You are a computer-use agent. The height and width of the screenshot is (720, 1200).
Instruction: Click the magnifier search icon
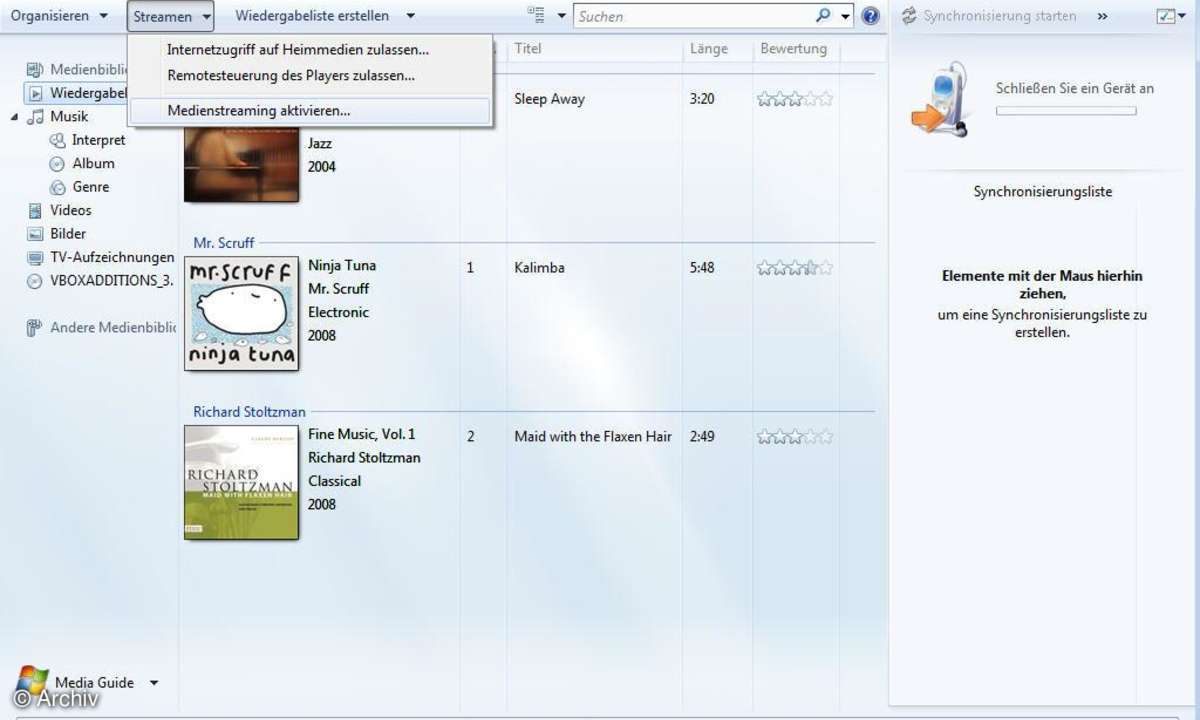pos(823,16)
